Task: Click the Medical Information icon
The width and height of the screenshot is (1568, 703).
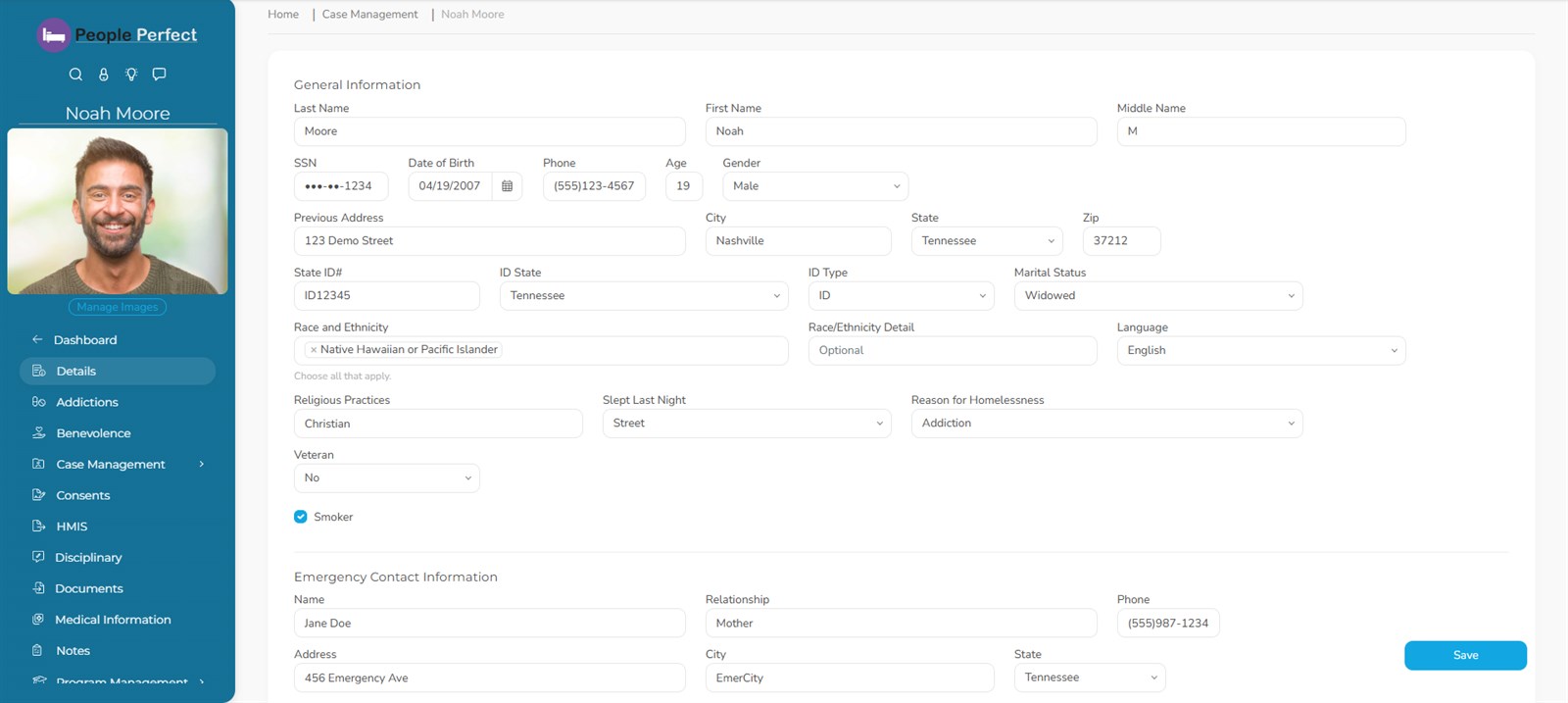Action: point(38,620)
